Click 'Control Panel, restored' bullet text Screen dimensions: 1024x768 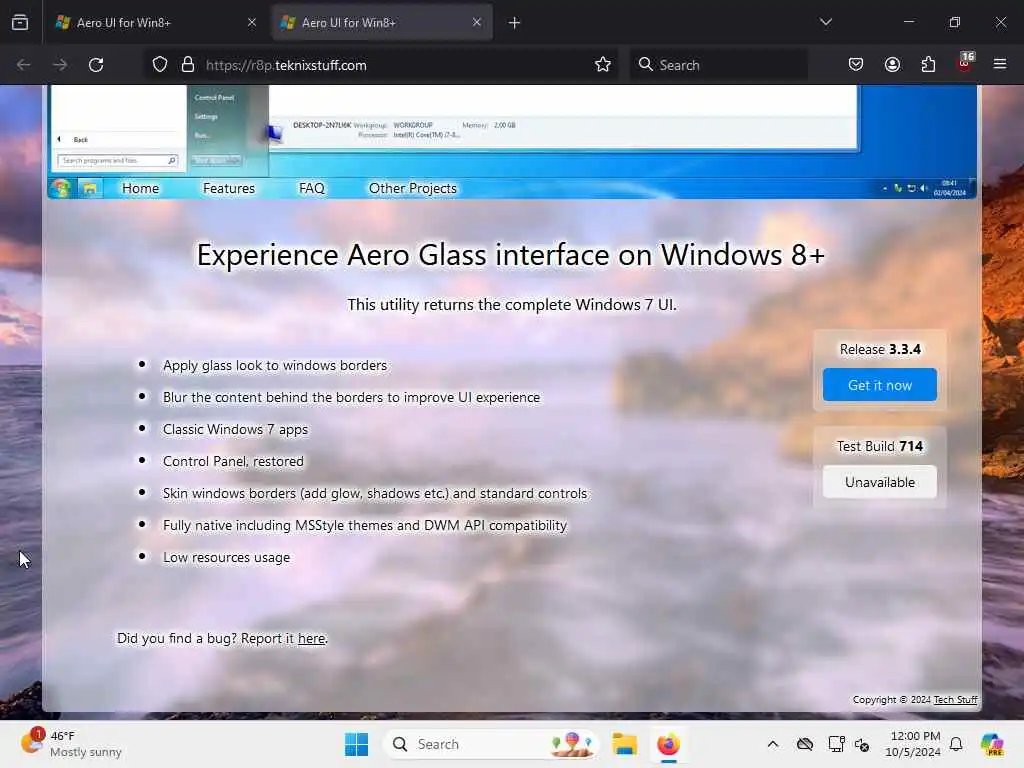click(233, 461)
